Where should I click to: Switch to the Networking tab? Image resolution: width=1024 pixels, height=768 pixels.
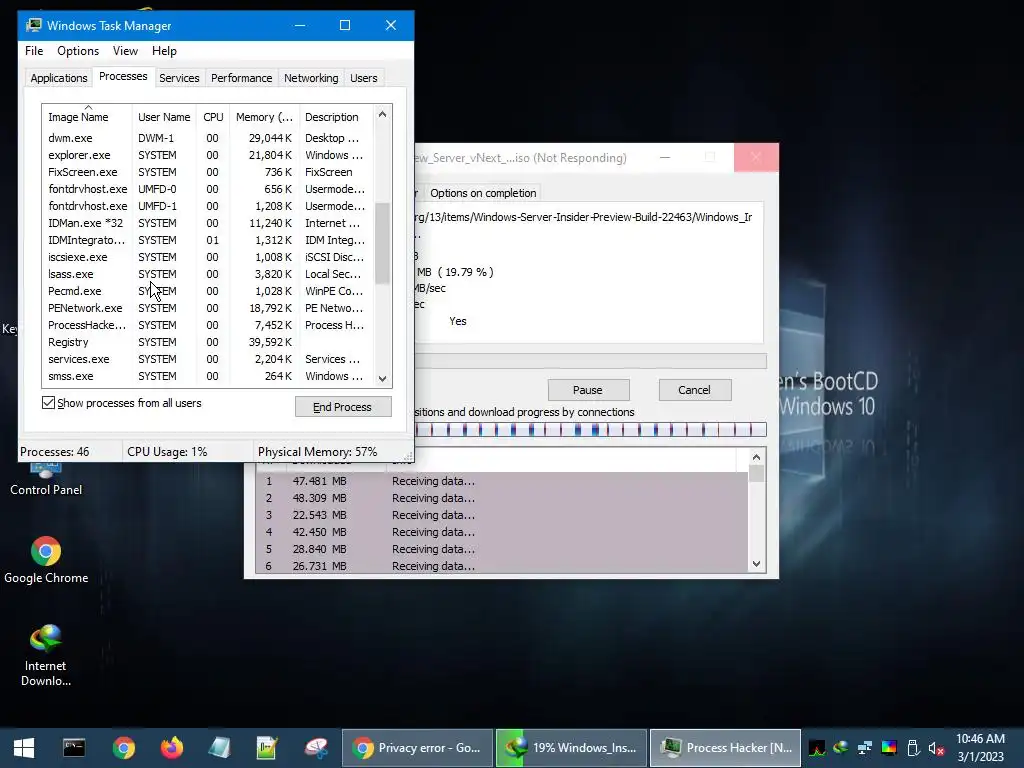coord(311,78)
